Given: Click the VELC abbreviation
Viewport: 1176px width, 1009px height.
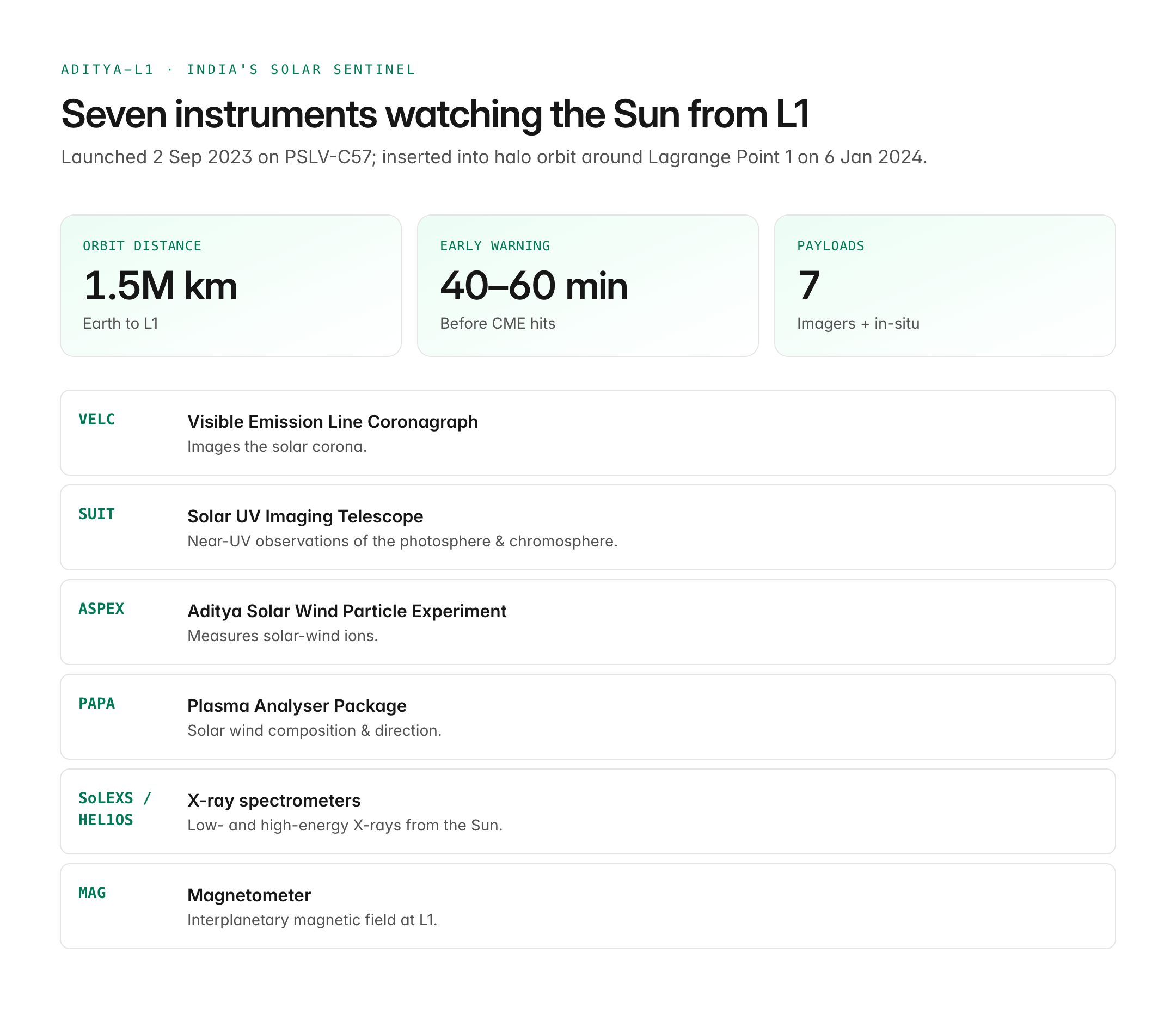Looking at the screenshot, I should (x=96, y=420).
